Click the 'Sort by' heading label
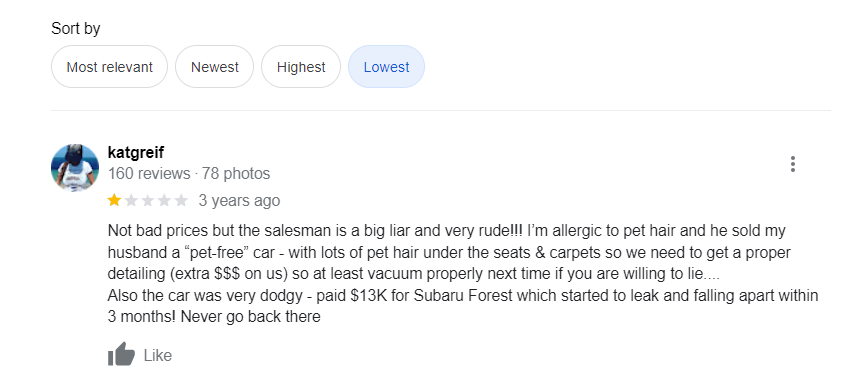 click(76, 28)
